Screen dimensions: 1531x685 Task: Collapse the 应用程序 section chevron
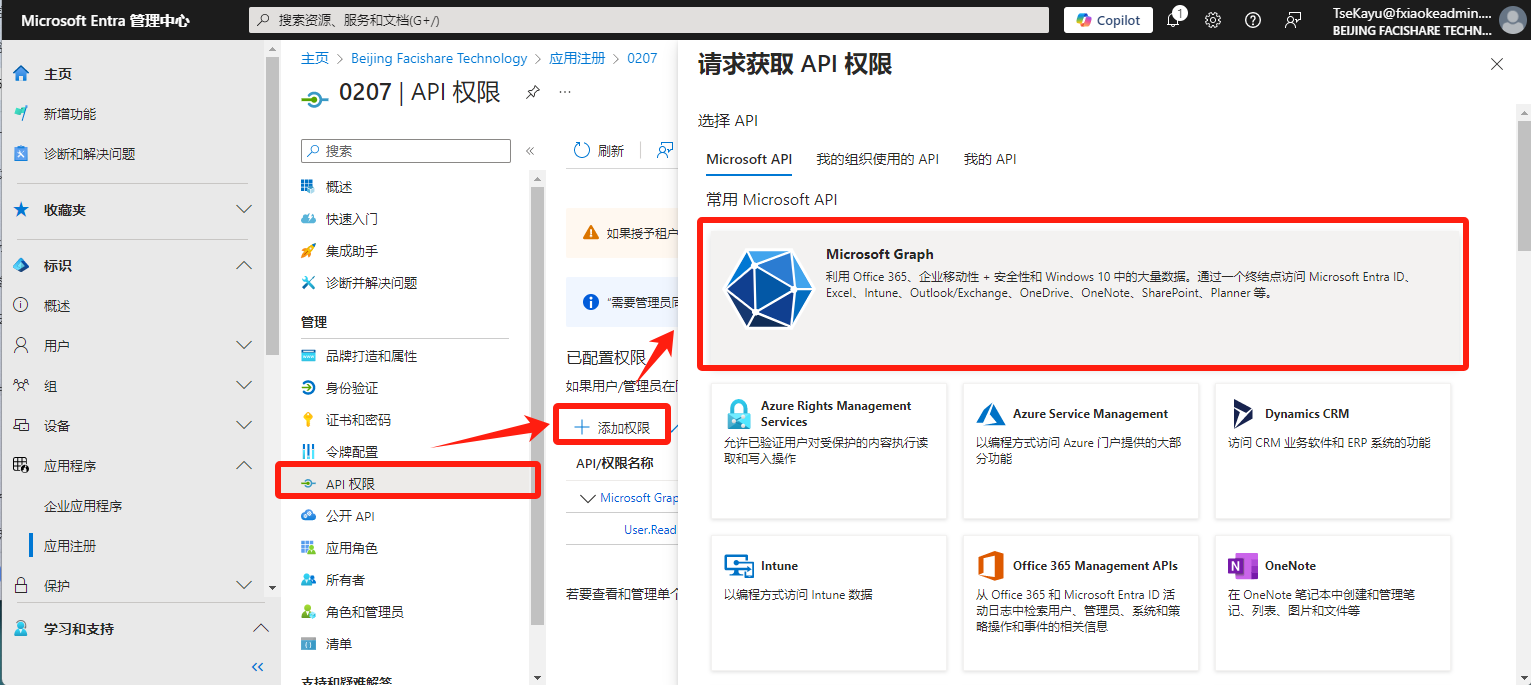(x=243, y=466)
